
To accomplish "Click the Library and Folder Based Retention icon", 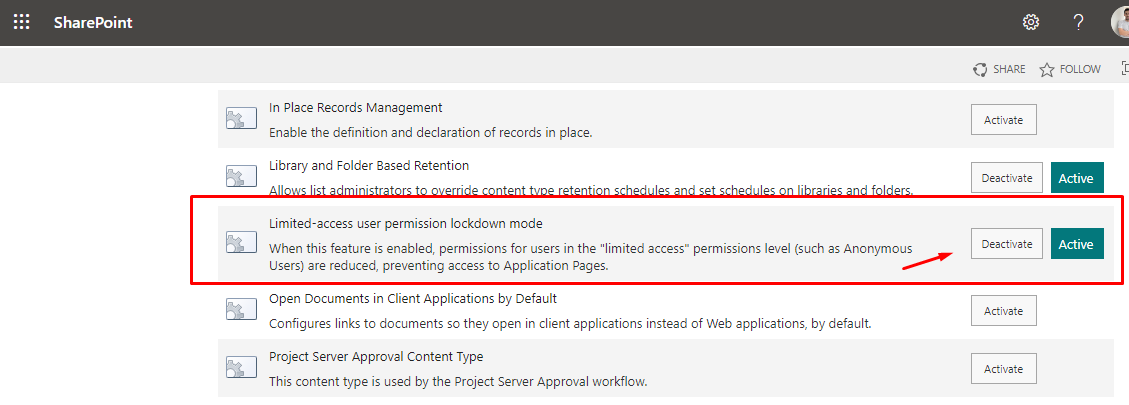I will tap(241, 177).
